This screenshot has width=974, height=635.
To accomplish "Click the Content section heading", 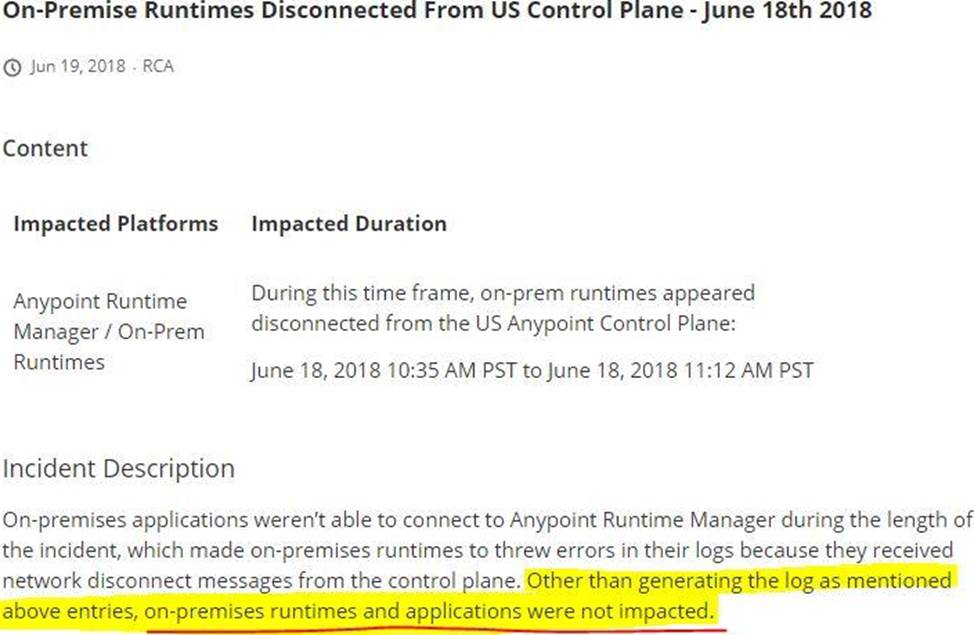I will 45,148.
